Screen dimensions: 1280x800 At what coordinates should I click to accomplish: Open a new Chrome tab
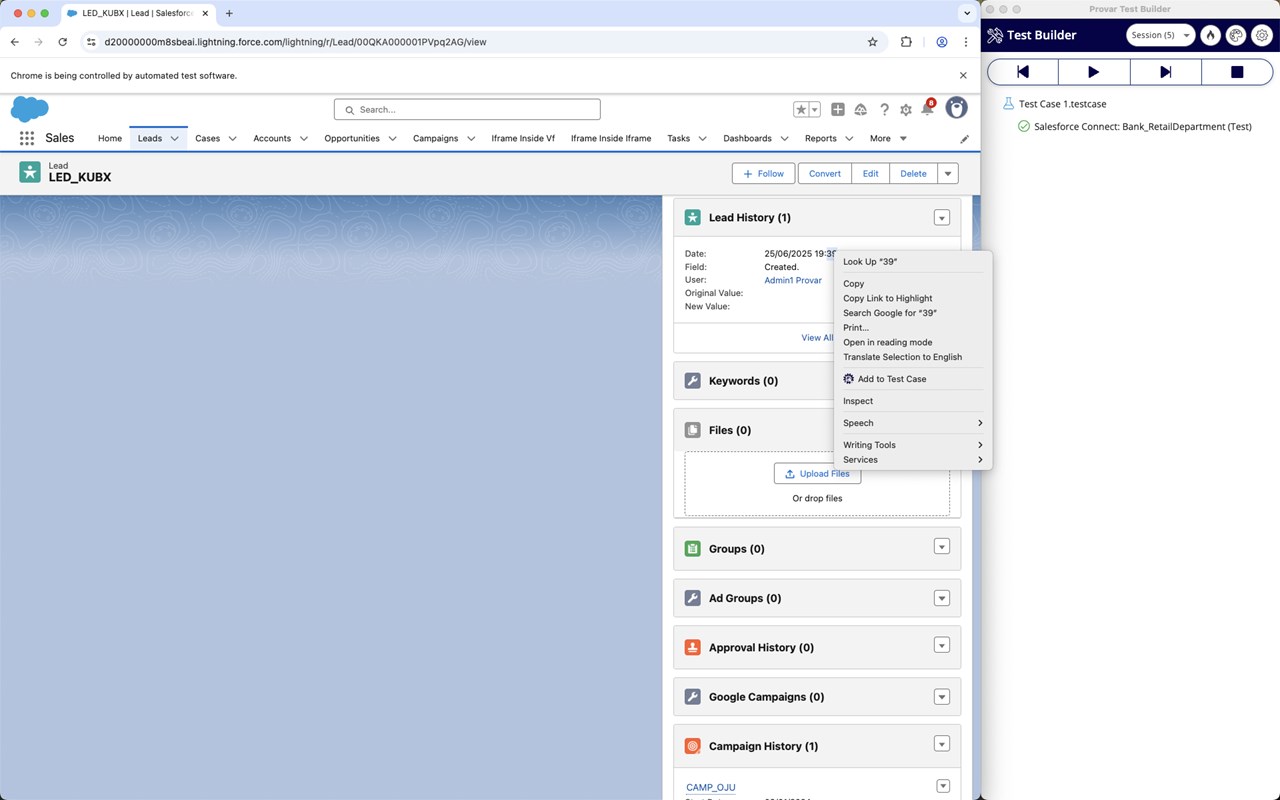[229, 14]
